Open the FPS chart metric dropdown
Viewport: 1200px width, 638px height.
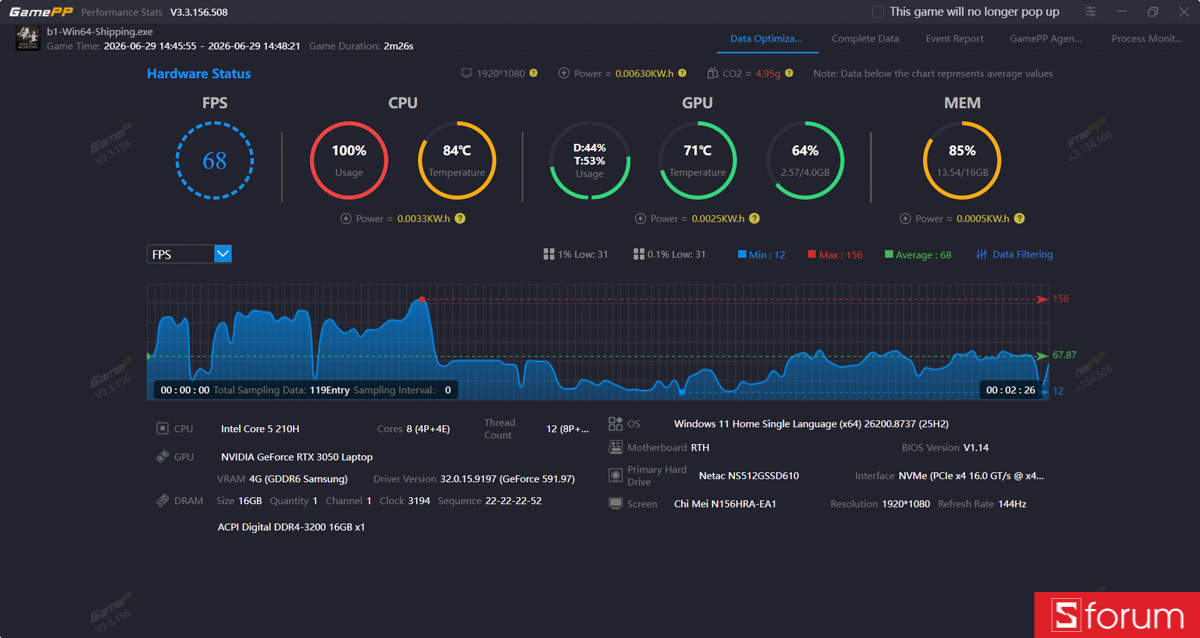point(190,254)
